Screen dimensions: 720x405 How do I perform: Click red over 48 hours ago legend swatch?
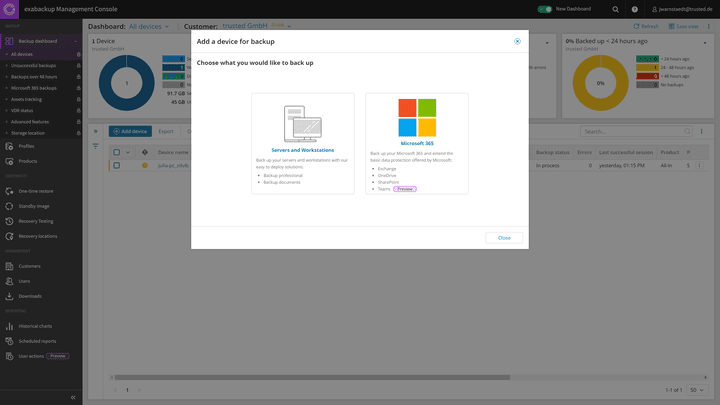(647, 76)
